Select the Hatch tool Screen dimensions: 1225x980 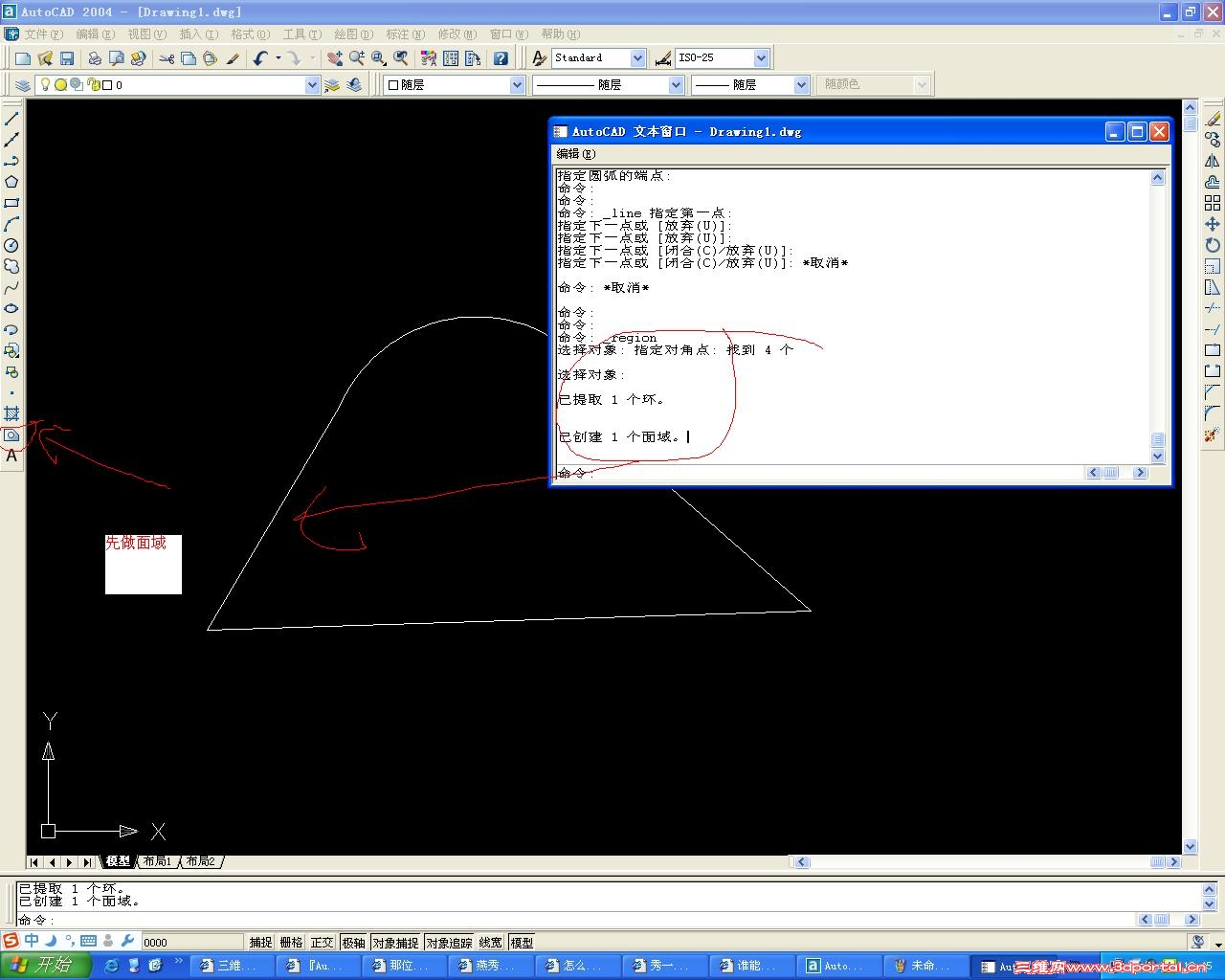(11, 413)
